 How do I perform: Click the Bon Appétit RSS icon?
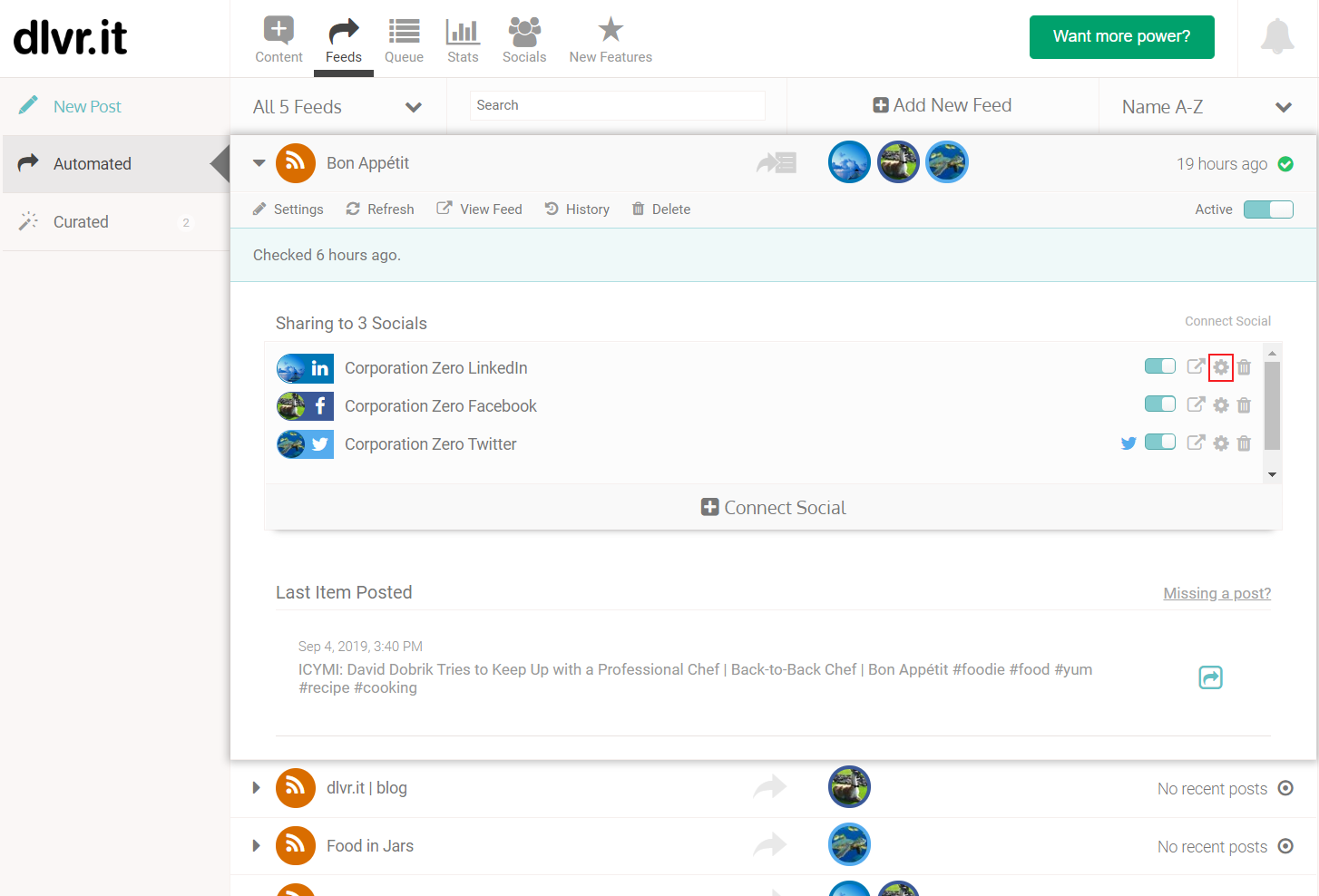(x=295, y=163)
